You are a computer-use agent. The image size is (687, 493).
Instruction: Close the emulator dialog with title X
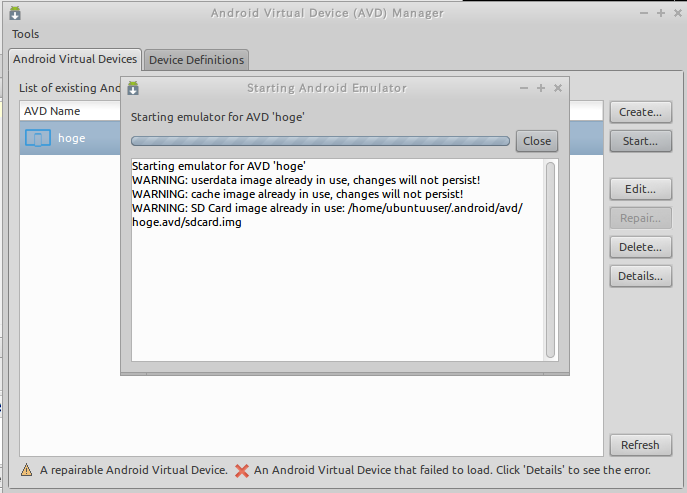coord(558,88)
